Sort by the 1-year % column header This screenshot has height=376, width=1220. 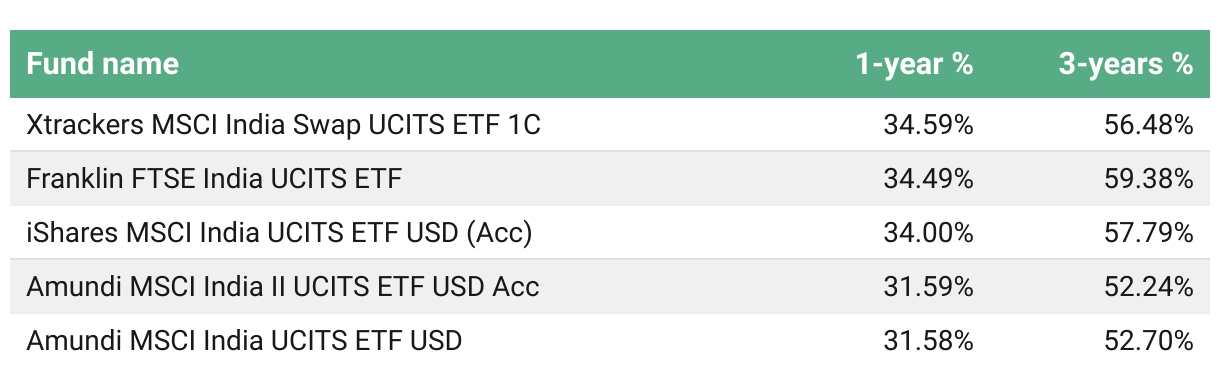pyautogui.click(x=914, y=64)
